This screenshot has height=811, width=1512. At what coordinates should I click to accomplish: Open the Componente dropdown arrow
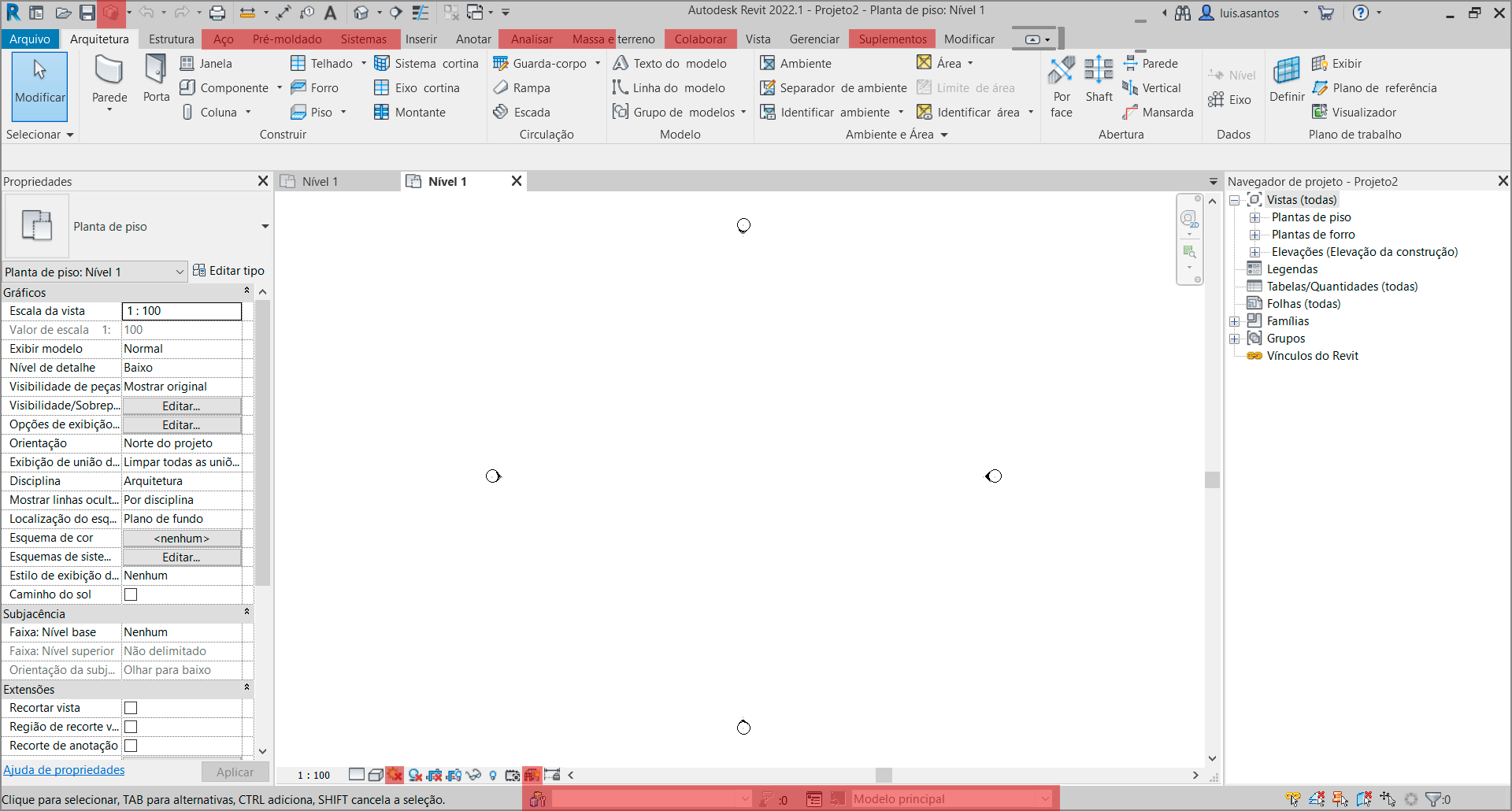(x=280, y=87)
